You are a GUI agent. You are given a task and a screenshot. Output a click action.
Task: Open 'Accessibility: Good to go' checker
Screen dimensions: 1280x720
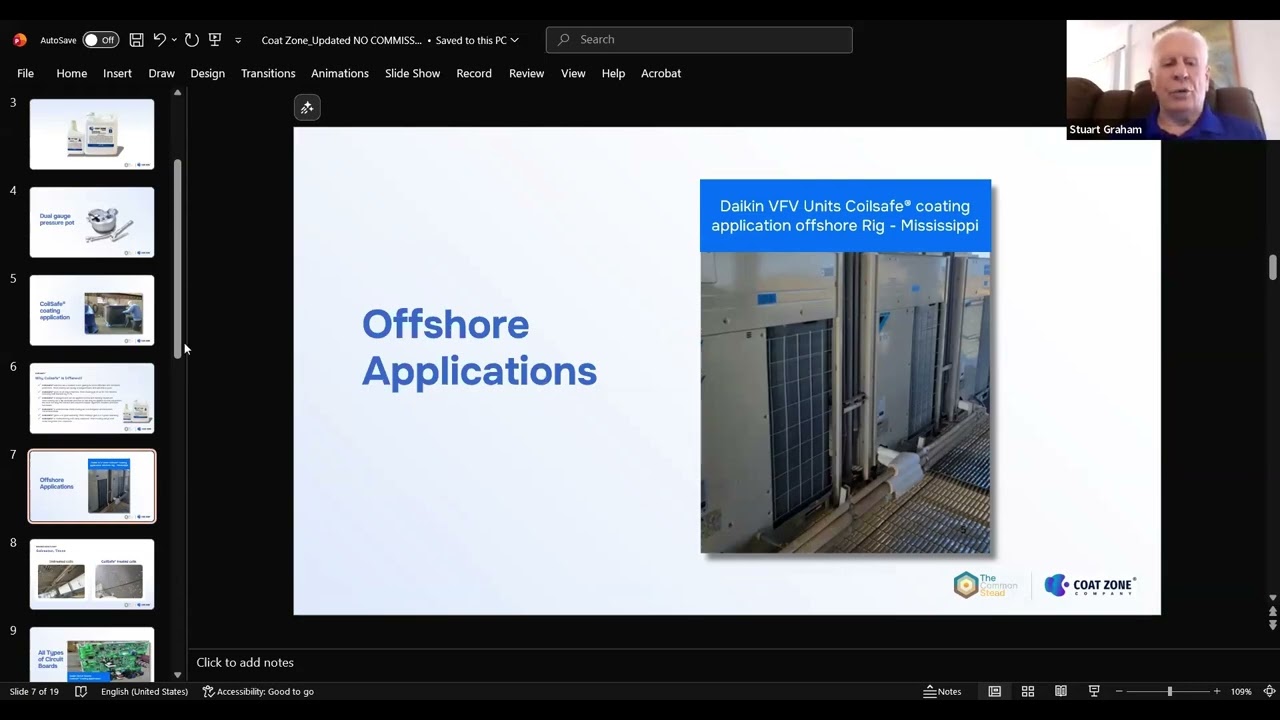258,691
